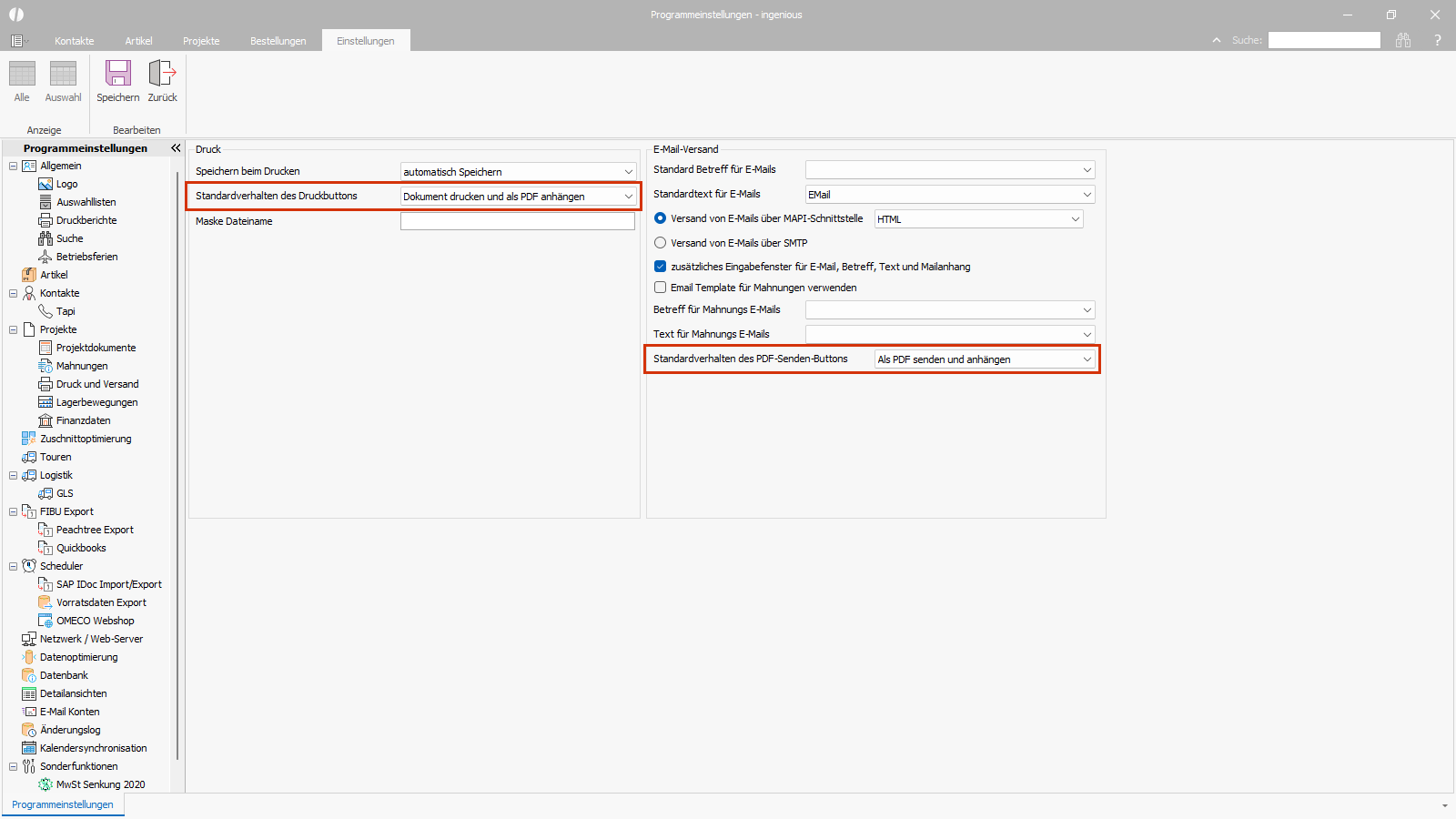Select the Logo icon in tree
This screenshot has width=1456, height=819.
point(45,184)
